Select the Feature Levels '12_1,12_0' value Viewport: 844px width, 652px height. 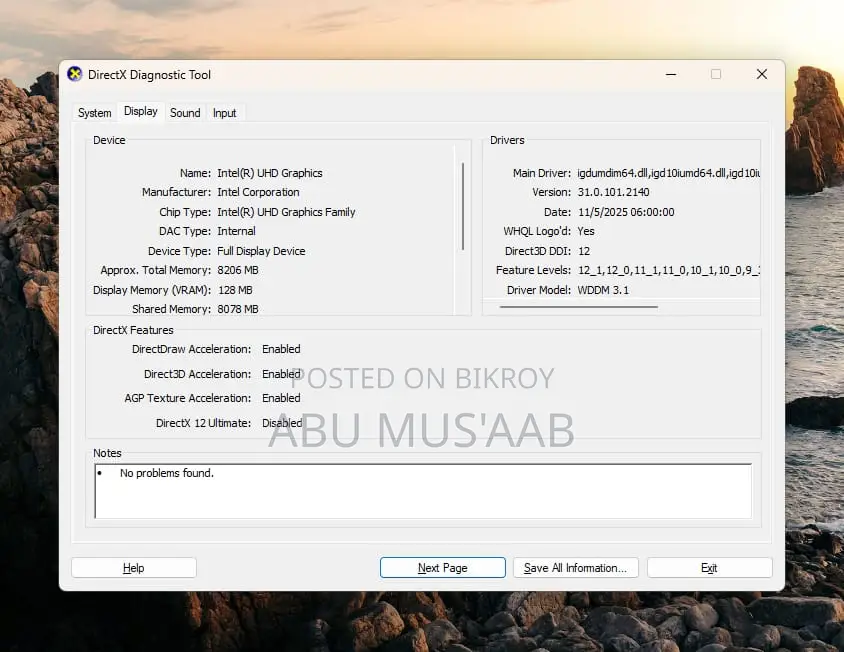669,270
